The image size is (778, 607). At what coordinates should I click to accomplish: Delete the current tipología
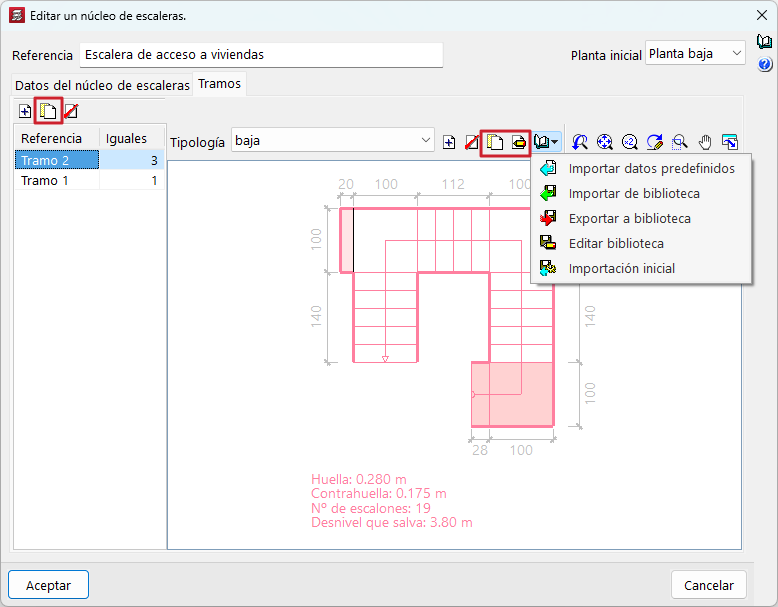point(471,143)
